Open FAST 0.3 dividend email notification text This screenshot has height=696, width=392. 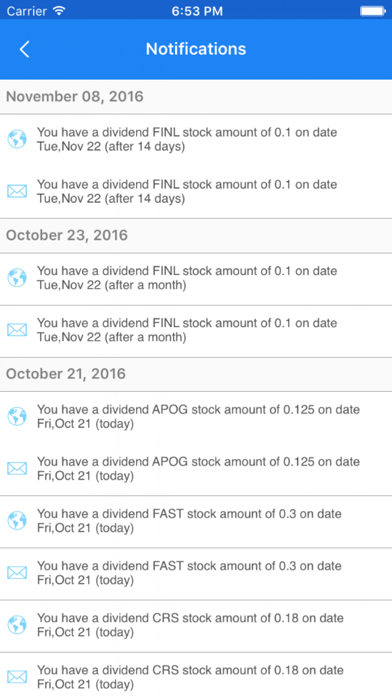click(189, 573)
